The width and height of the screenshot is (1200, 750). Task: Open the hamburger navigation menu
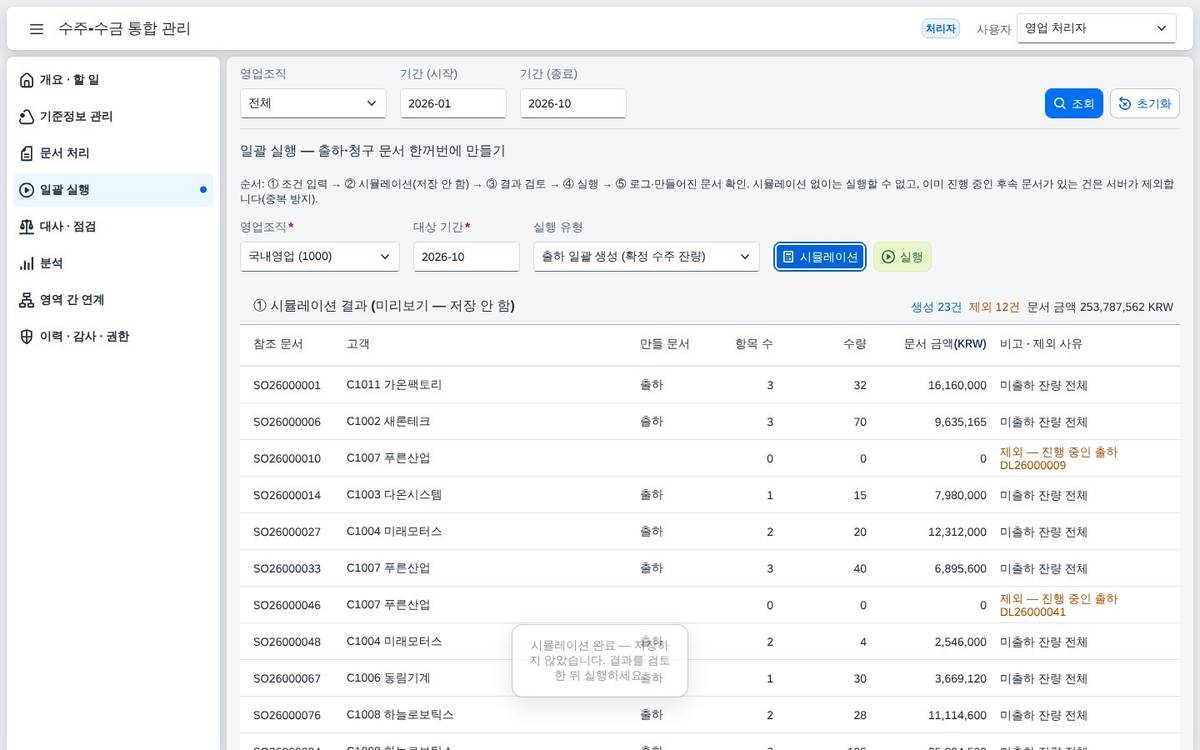click(x=36, y=29)
